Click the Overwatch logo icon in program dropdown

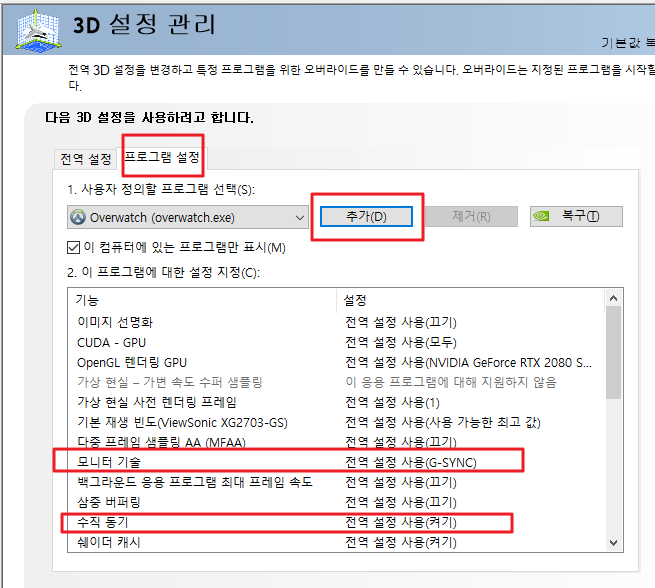[x=78, y=217]
